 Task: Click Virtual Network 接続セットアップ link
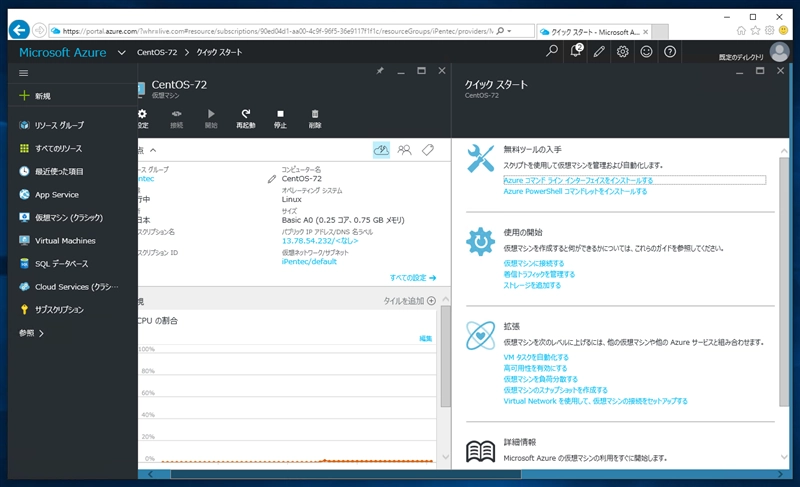pos(595,401)
